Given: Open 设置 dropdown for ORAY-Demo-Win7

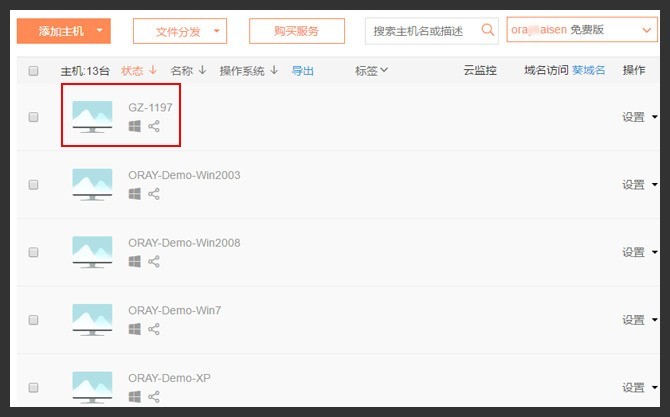Looking at the screenshot, I should [x=640, y=320].
